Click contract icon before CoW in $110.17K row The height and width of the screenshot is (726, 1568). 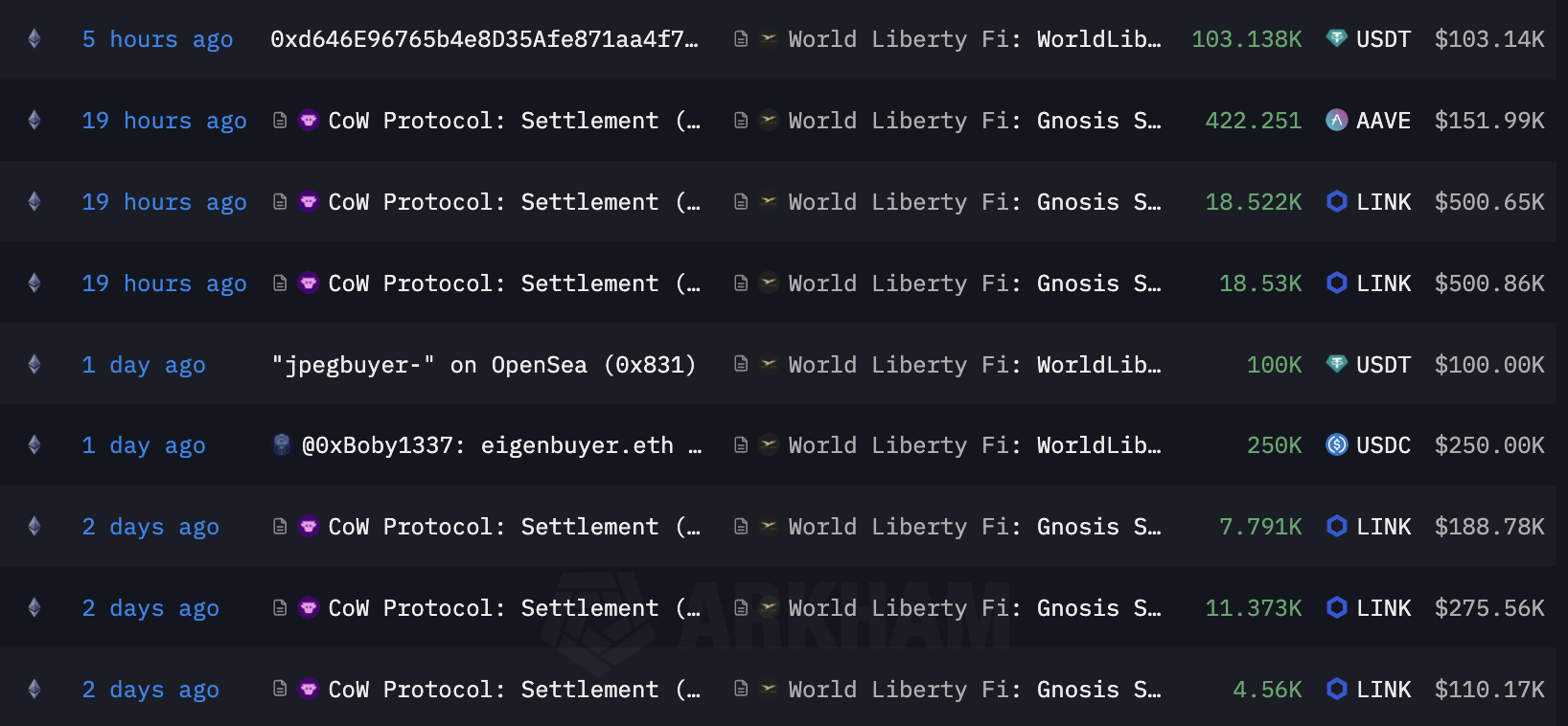280,690
